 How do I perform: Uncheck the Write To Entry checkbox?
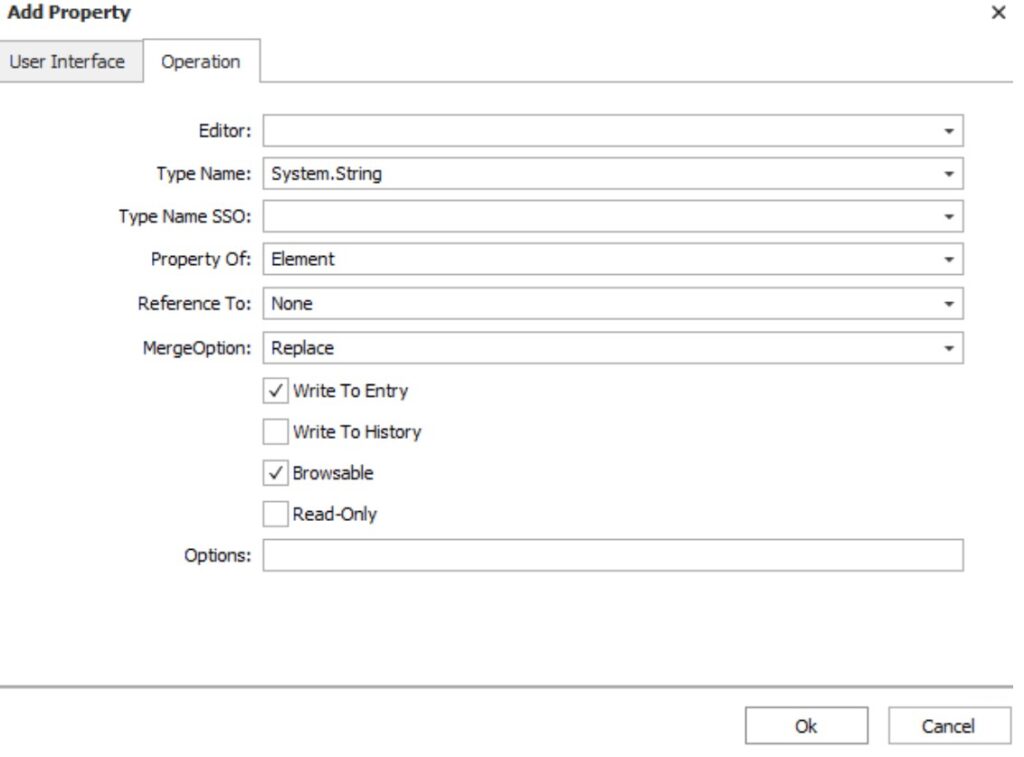point(276,390)
